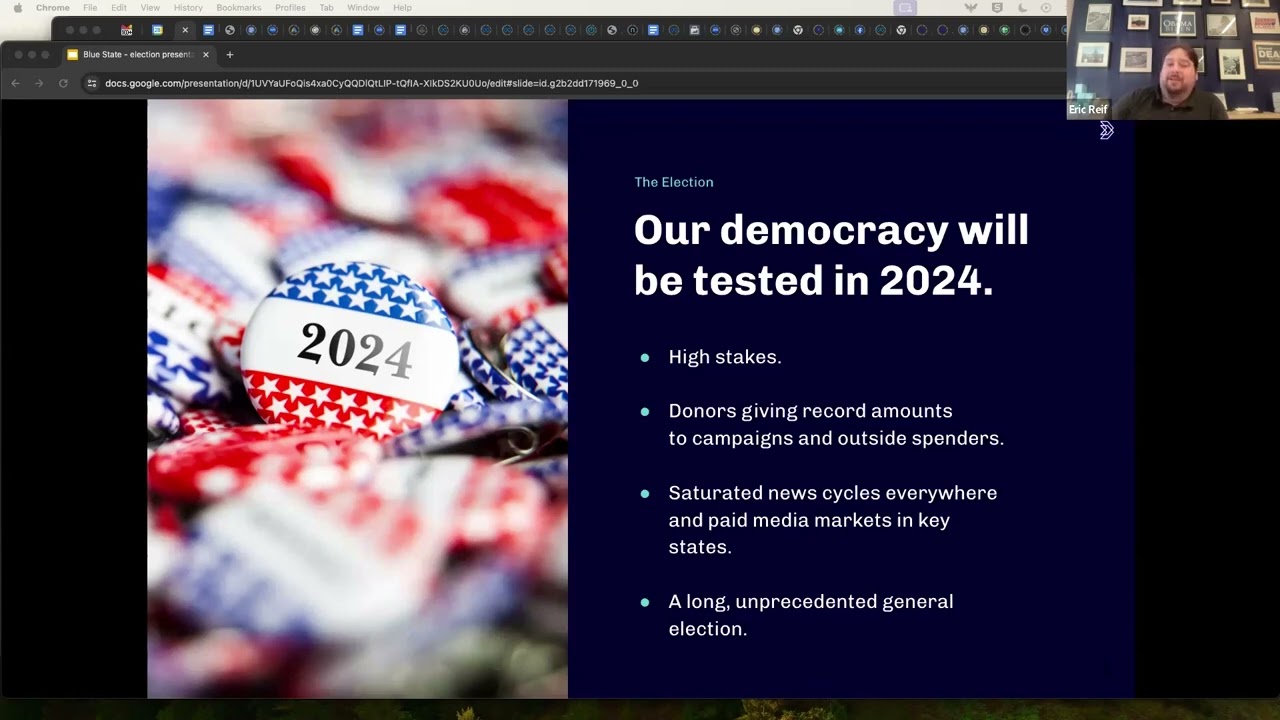Click the 'A long, unprecedented general election' bullet
Screen dimensions: 1280x720
(810, 615)
